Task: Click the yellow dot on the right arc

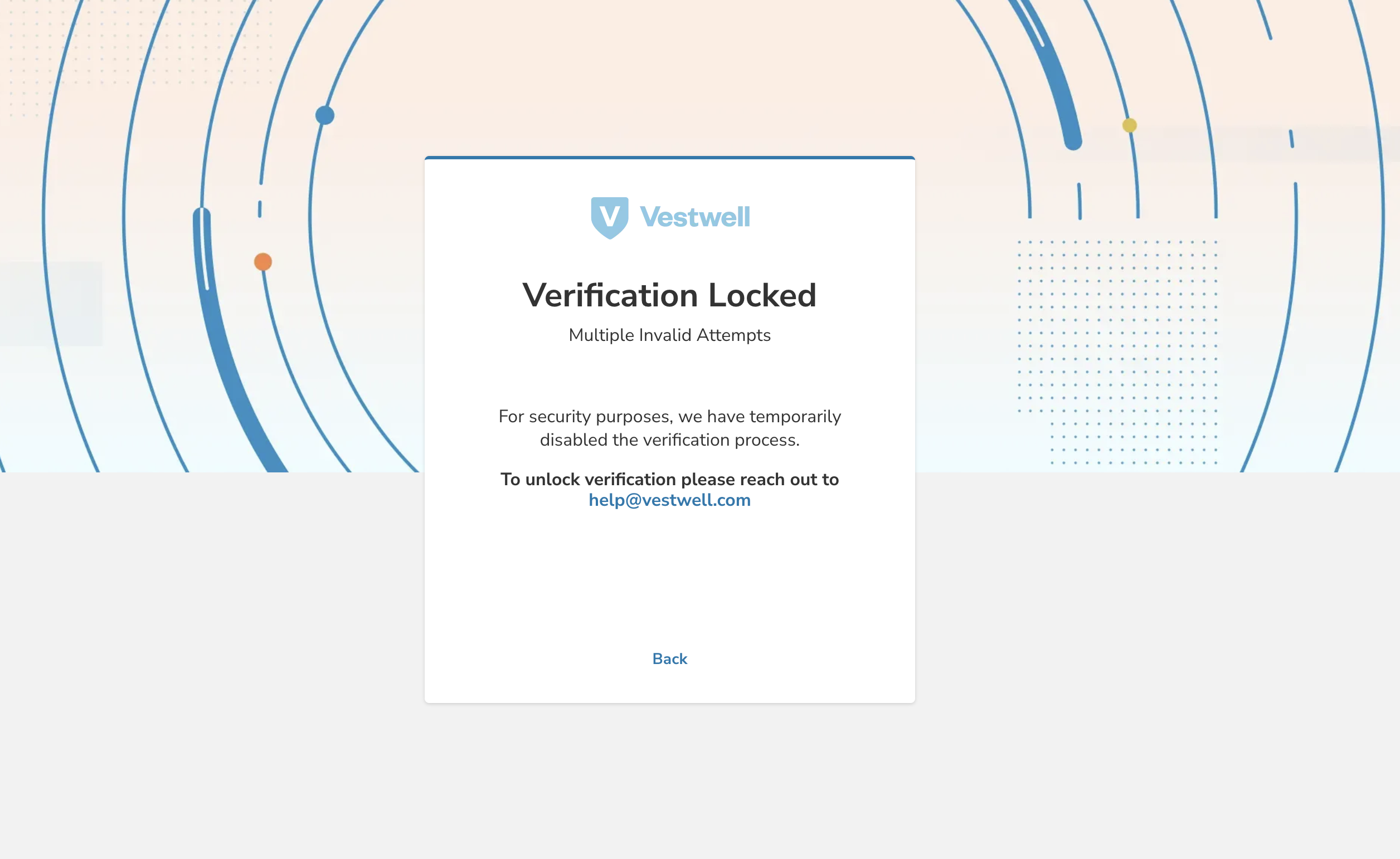Action: click(1130, 125)
